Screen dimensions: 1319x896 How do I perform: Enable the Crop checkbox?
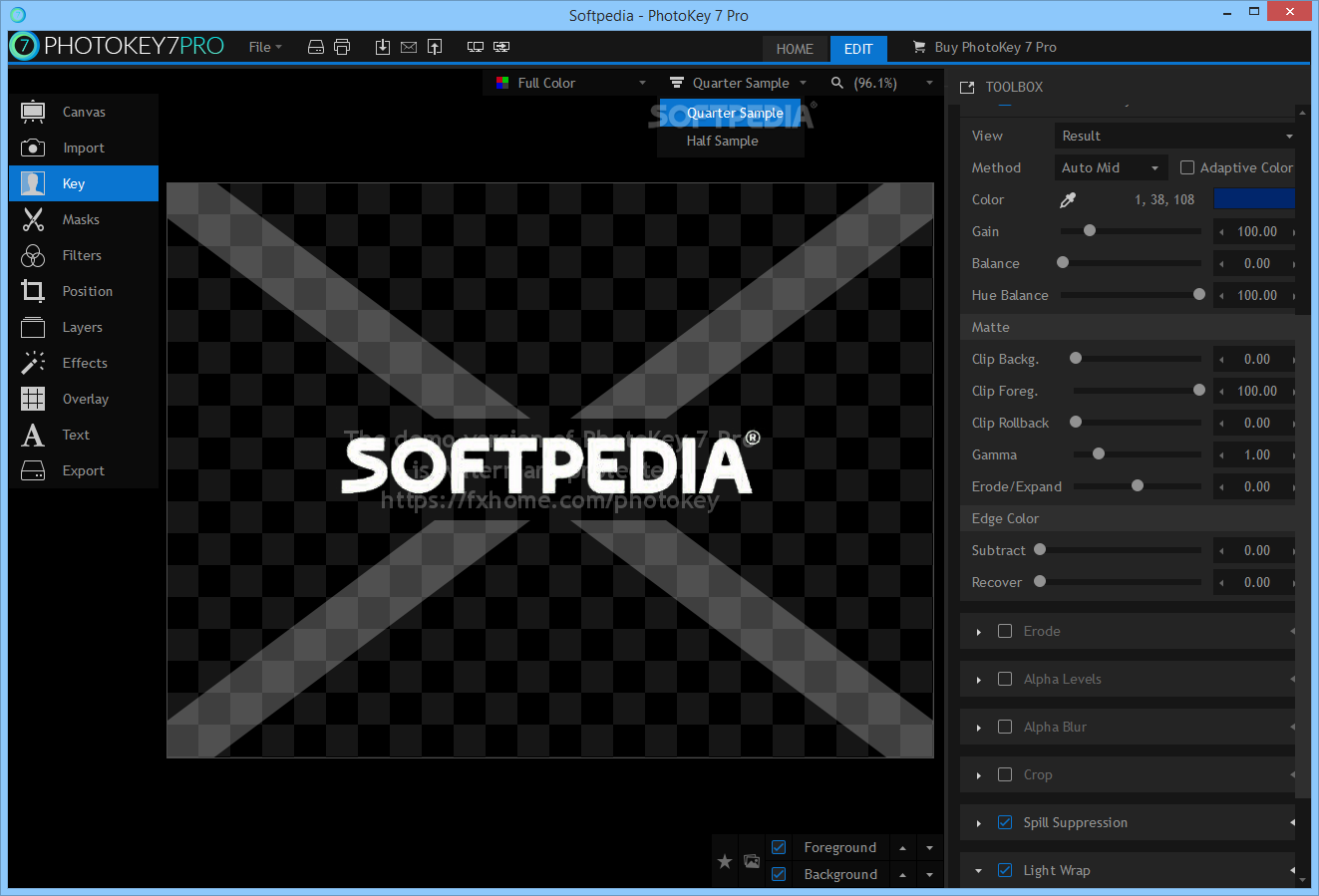tap(1005, 774)
